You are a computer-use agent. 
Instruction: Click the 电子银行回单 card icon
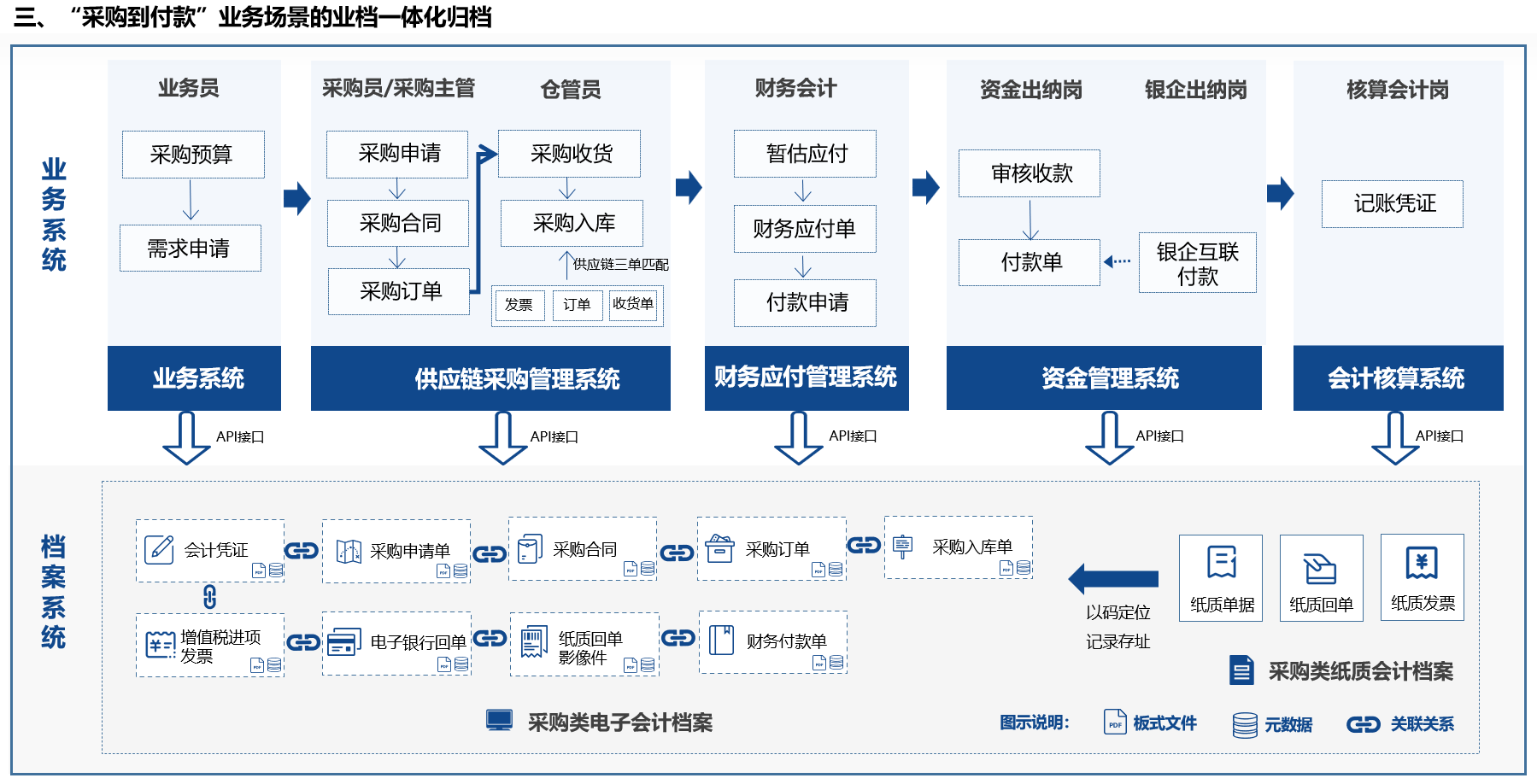(345, 641)
